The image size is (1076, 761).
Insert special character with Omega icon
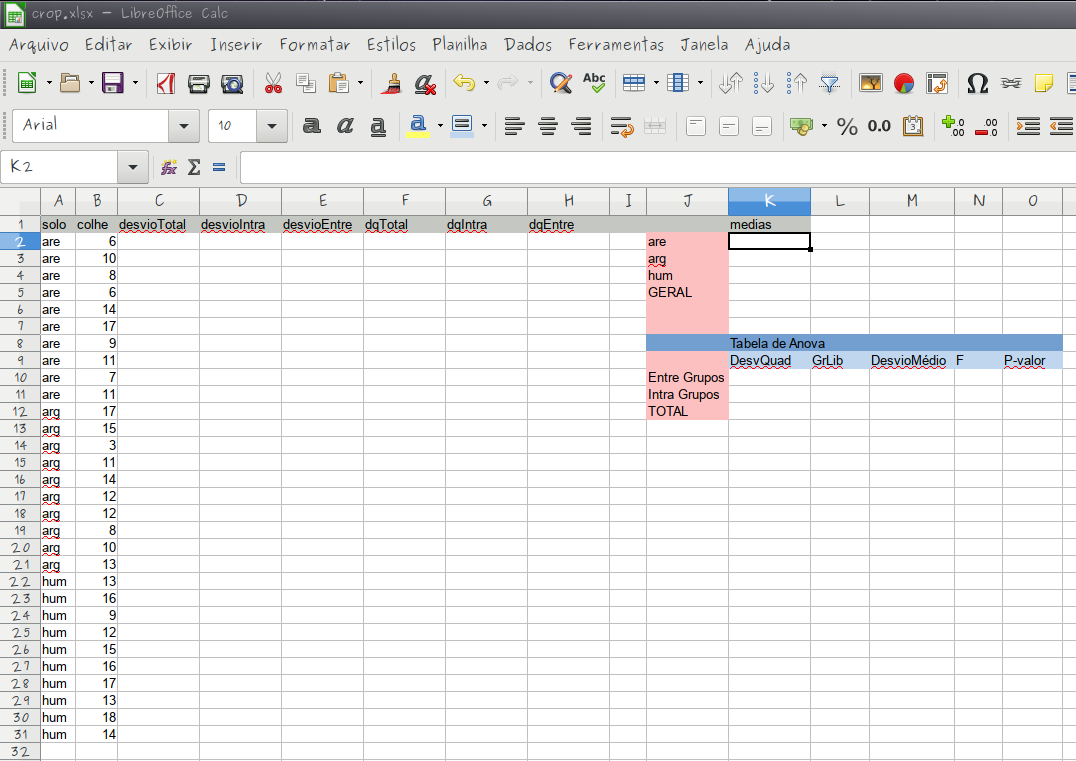coord(977,83)
